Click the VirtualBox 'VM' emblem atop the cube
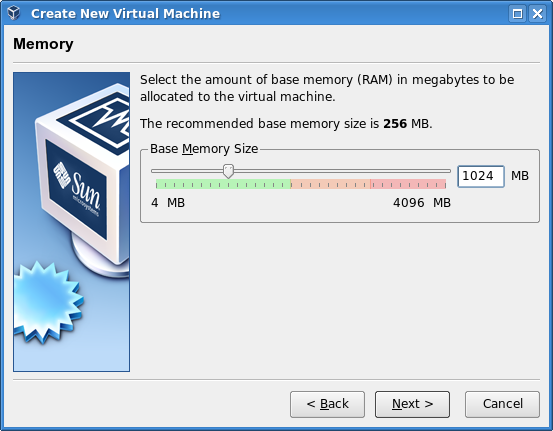 pos(102,117)
